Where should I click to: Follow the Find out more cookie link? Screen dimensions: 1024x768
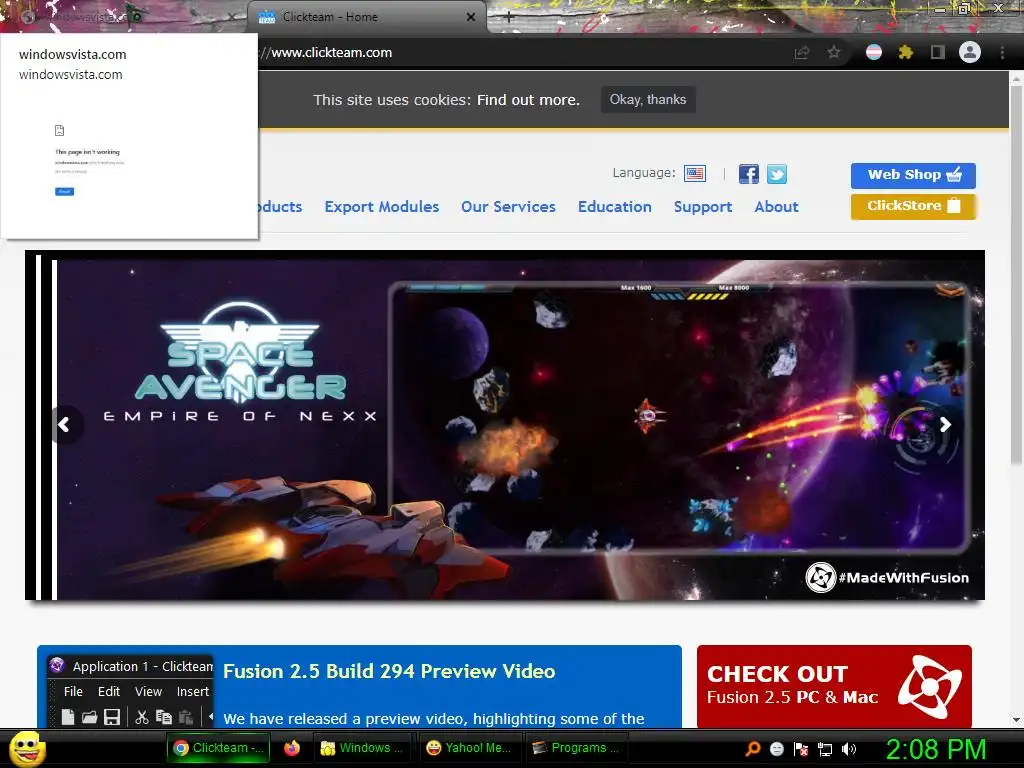[528, 100]
